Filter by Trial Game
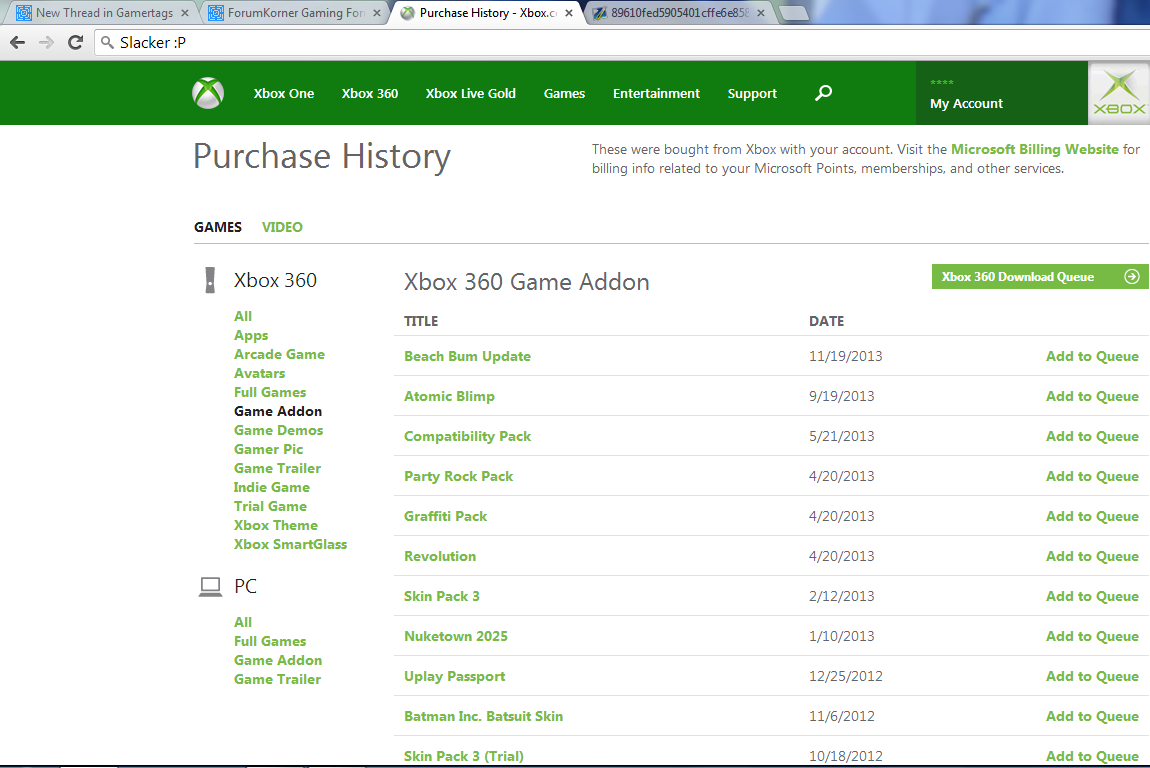Screen dimensions: 1150x768 pos(270,506)
